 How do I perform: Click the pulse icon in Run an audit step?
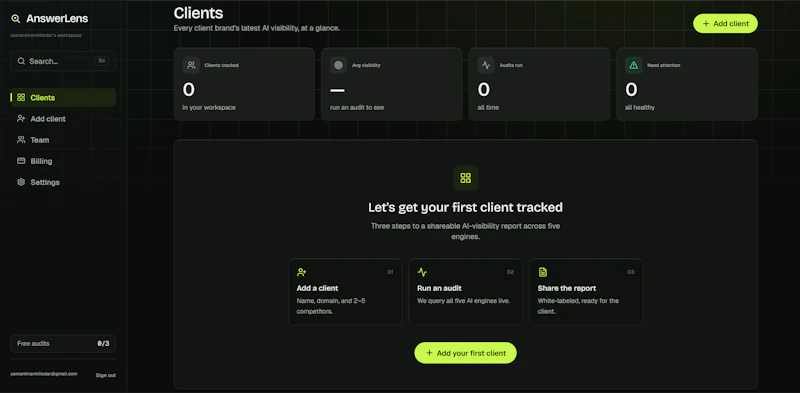tap(422, 272)
